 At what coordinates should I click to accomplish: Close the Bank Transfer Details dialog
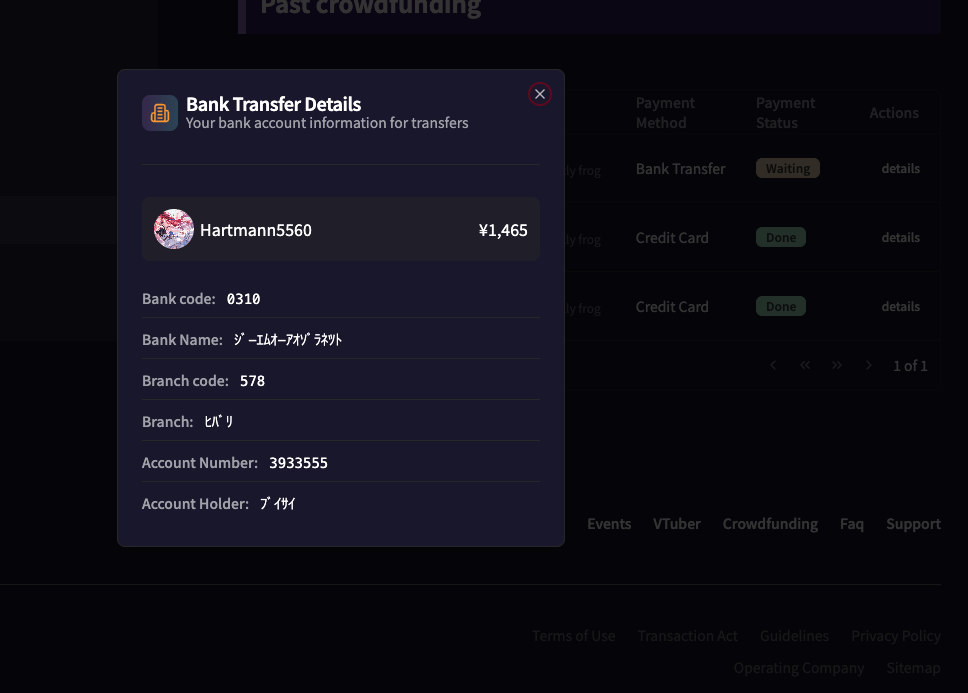[x=540, y=94]
